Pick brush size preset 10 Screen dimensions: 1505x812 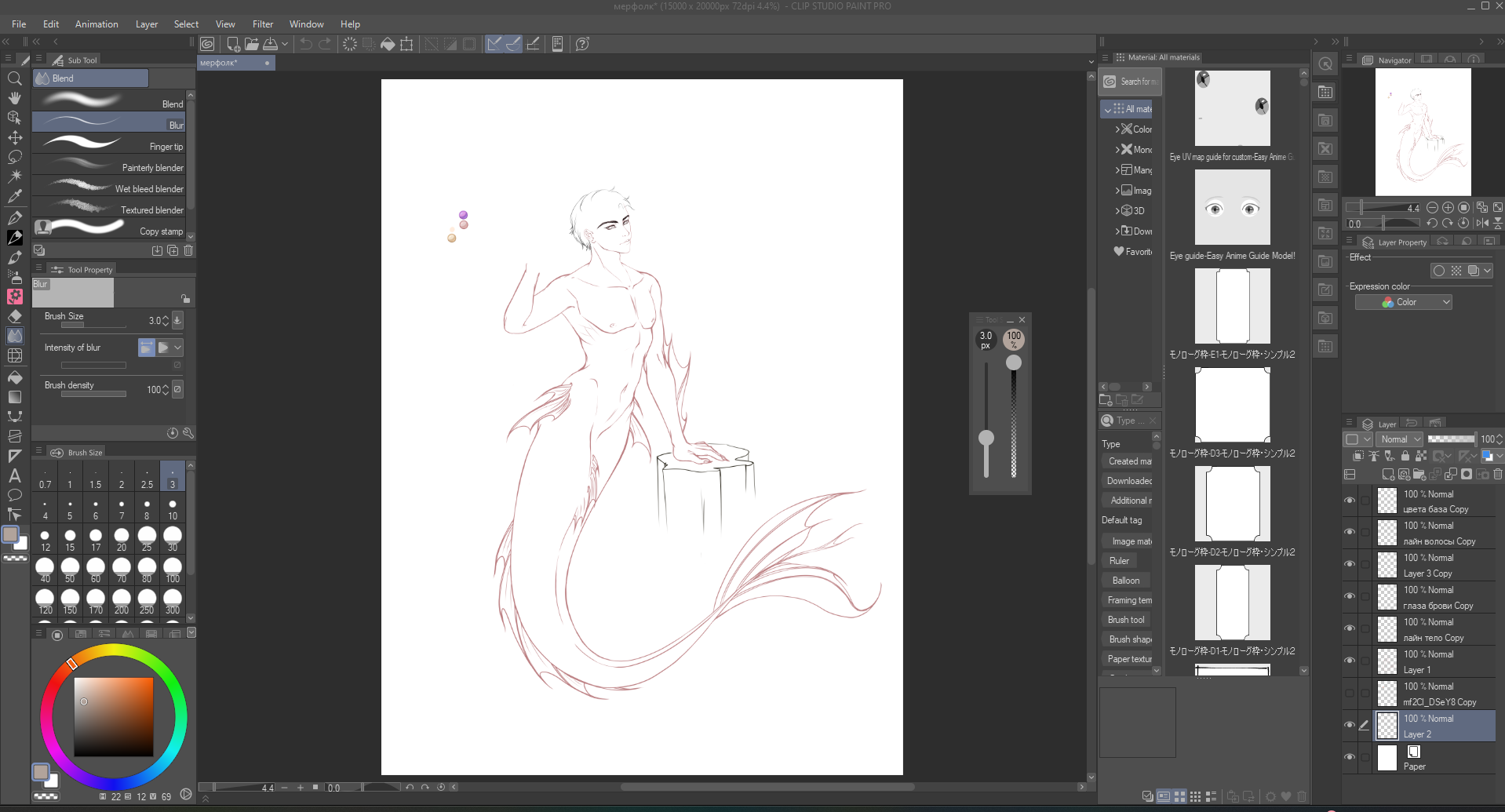[x=173, y=509]
